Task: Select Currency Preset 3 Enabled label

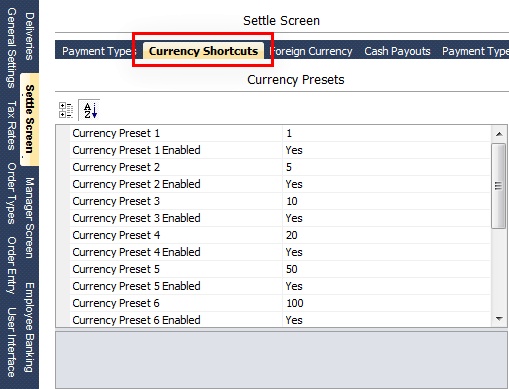Action: [136, 218]
